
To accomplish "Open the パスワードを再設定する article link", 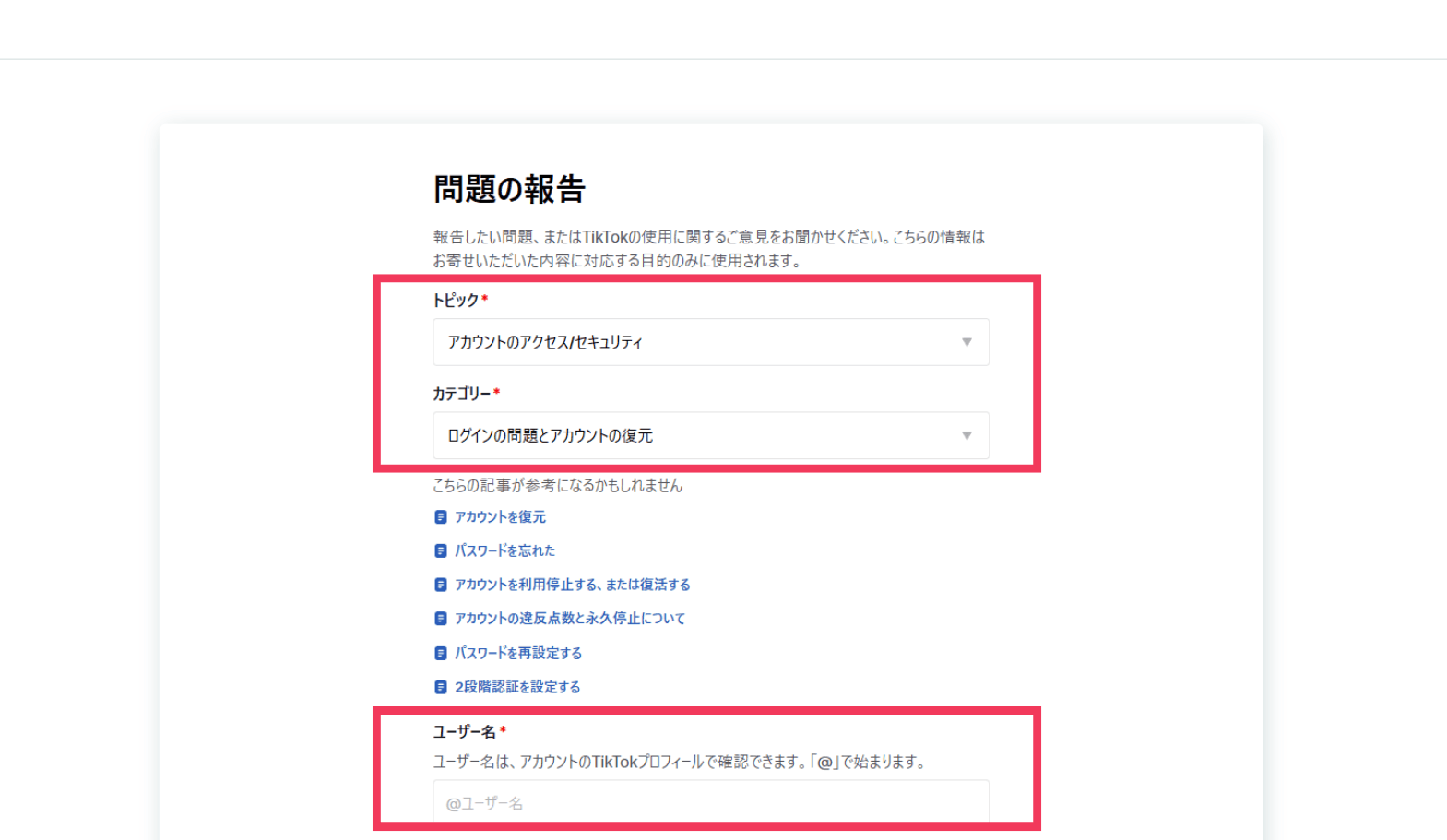I will pos(517,653).
